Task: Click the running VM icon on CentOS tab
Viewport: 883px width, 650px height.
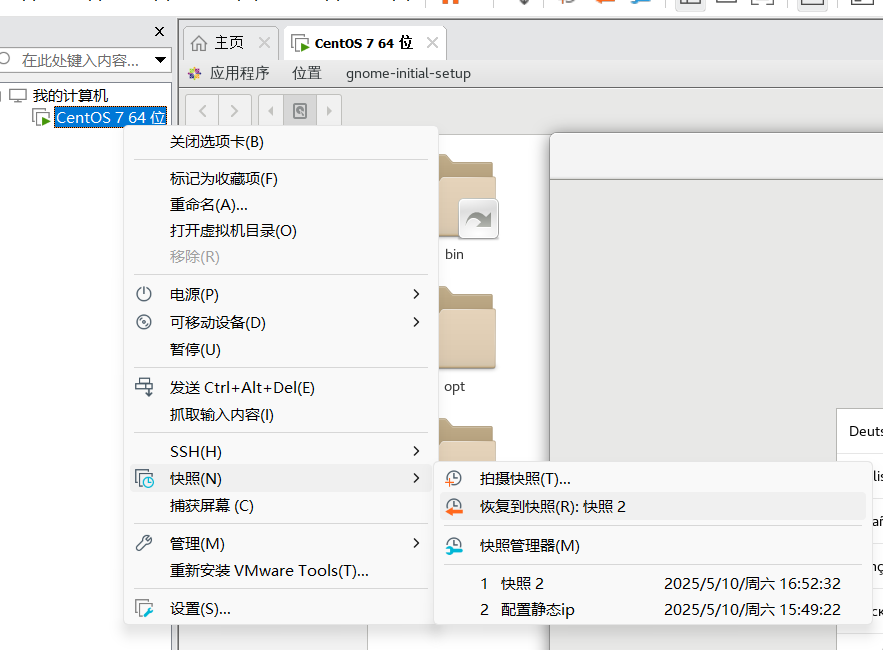Action: point(300,43)
